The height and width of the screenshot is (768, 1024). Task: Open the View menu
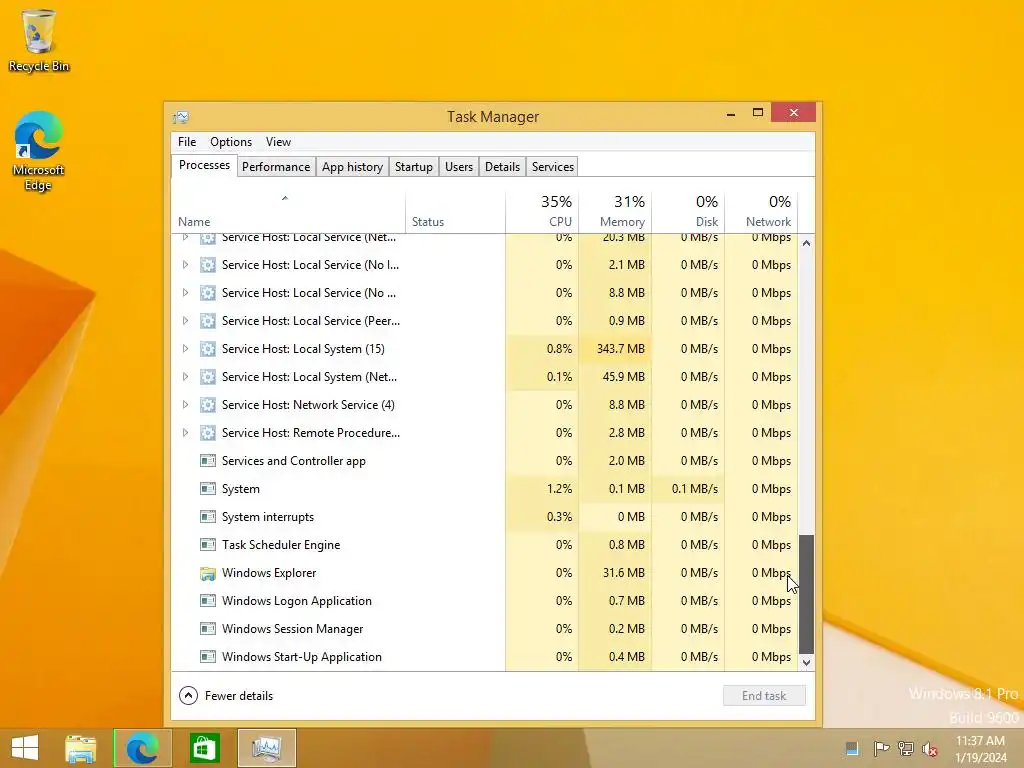click(278, 142)
